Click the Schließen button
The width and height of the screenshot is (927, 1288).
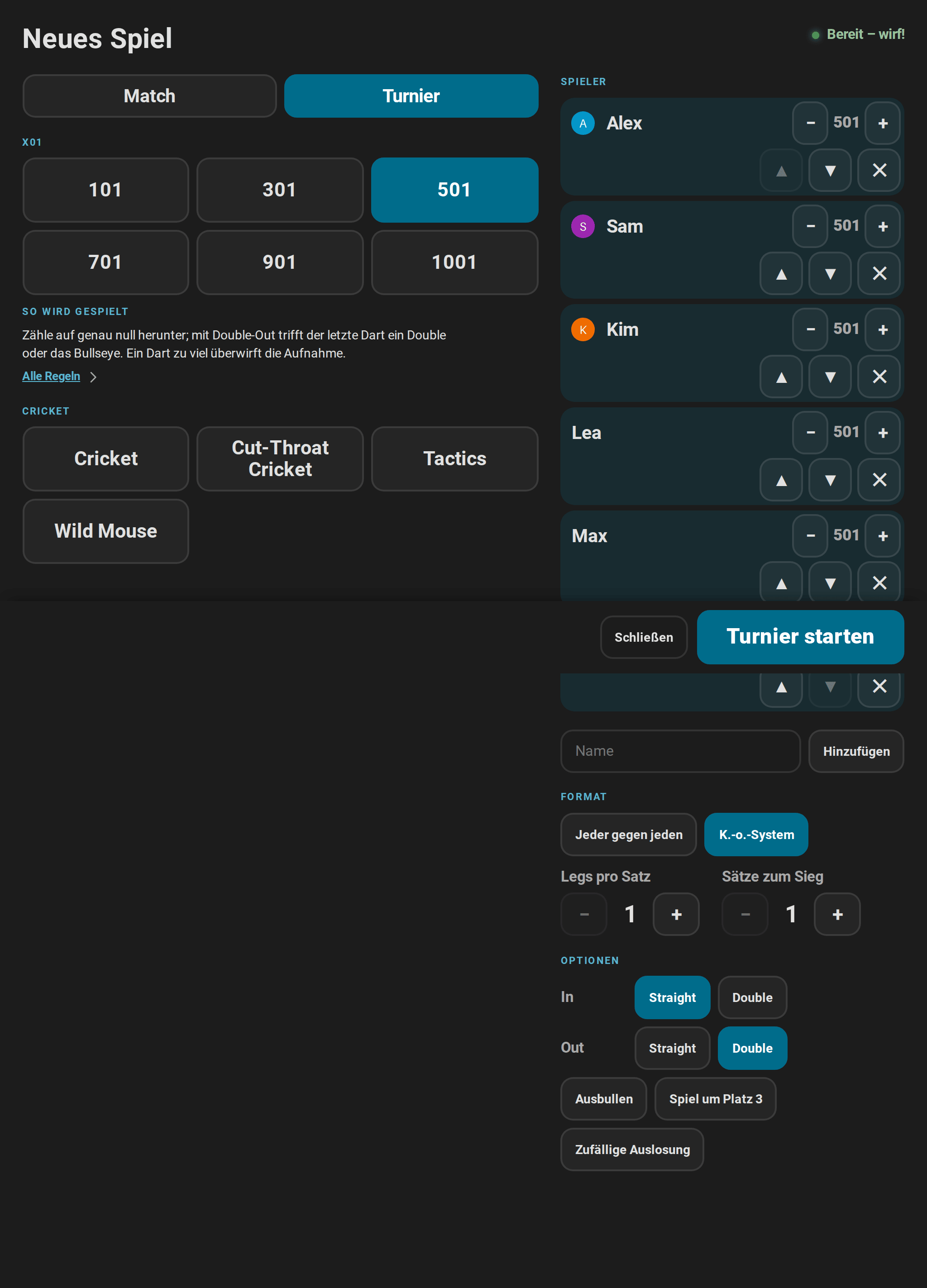(x=644, y=637)
